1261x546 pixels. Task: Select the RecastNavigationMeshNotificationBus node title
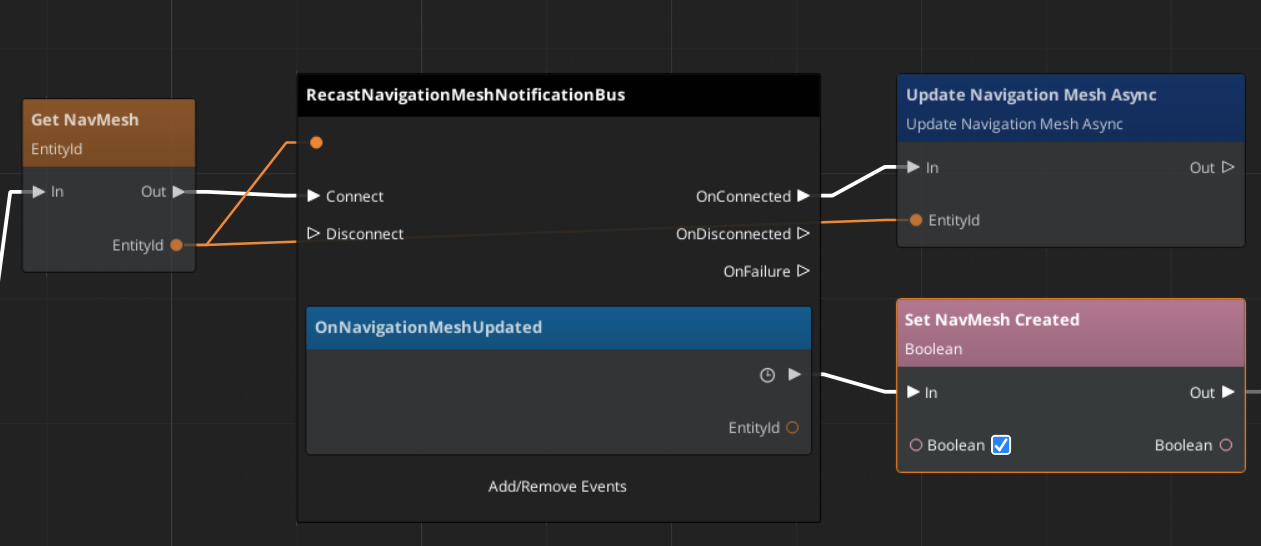click(465, 95)
